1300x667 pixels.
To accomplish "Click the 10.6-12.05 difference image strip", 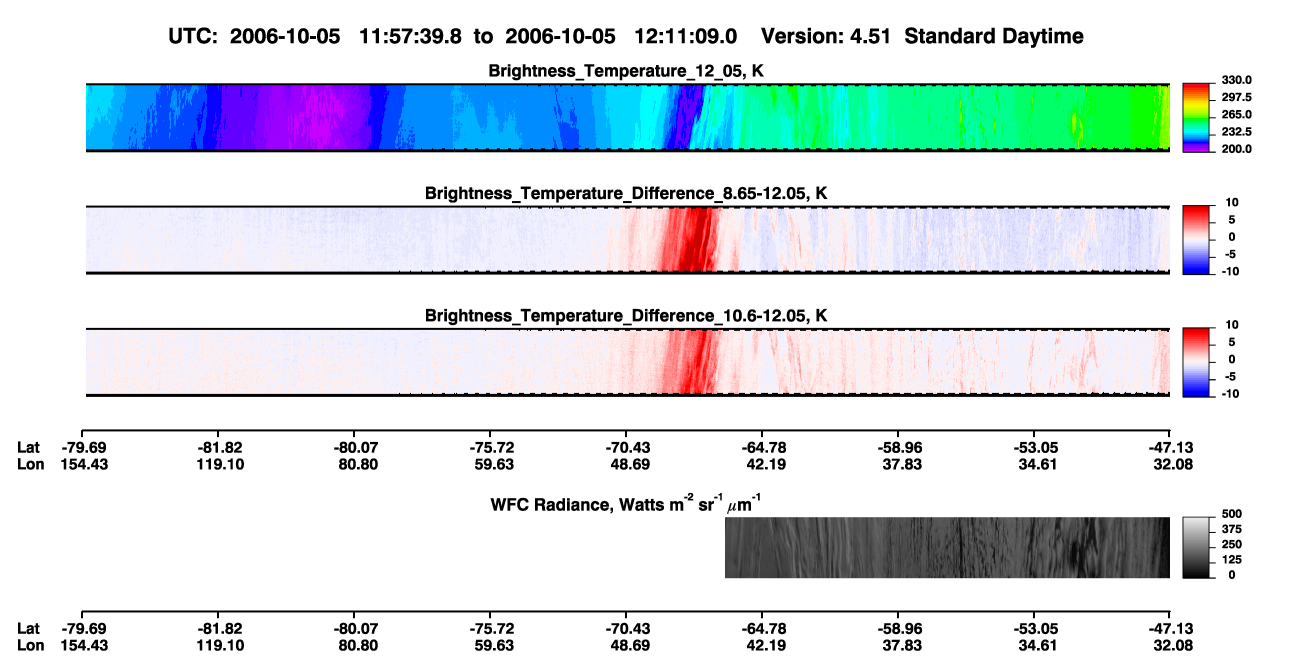I will tap(628, 361).
